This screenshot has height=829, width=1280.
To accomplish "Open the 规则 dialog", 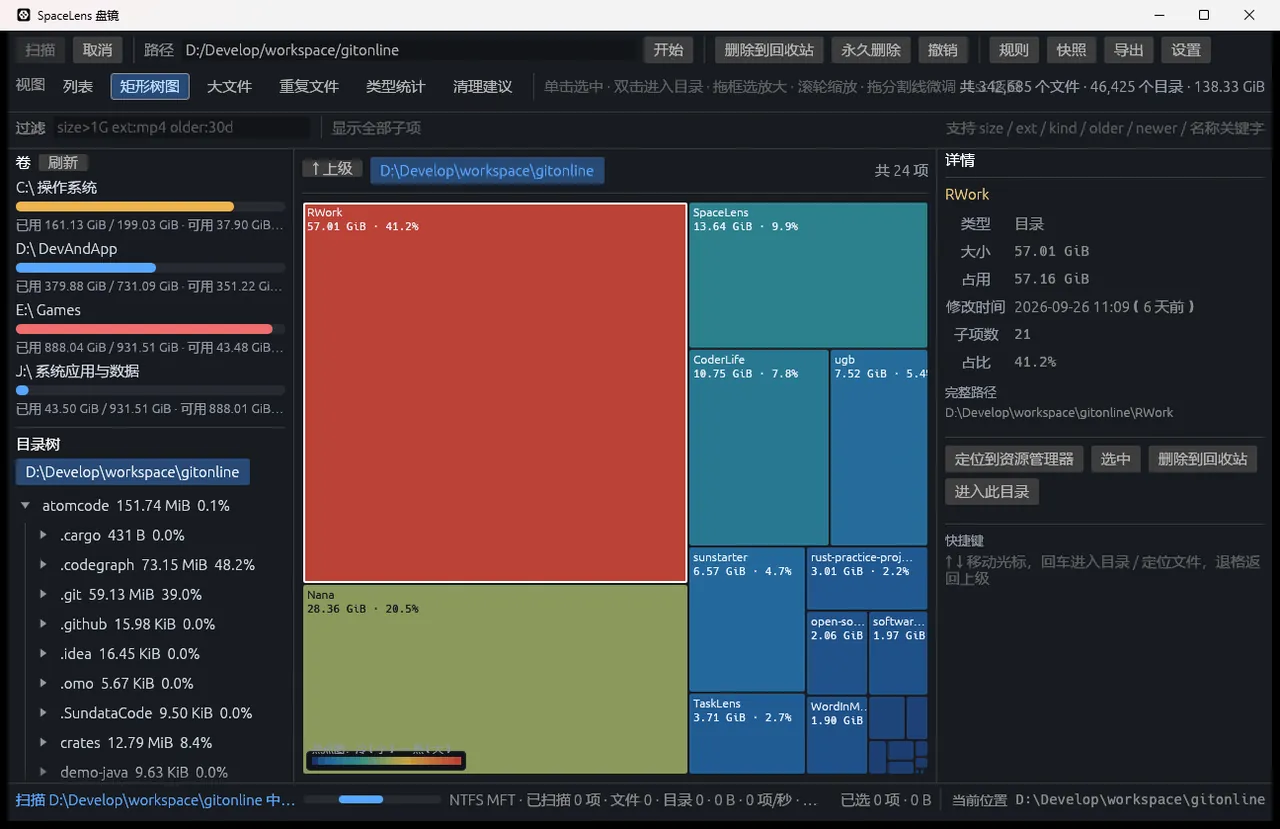I will click(1014, 50).
